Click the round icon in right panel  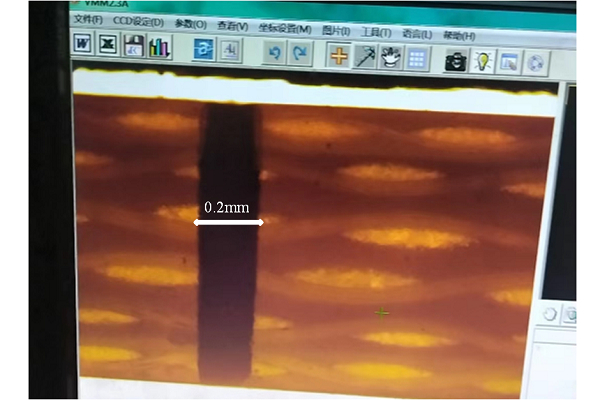549,314
